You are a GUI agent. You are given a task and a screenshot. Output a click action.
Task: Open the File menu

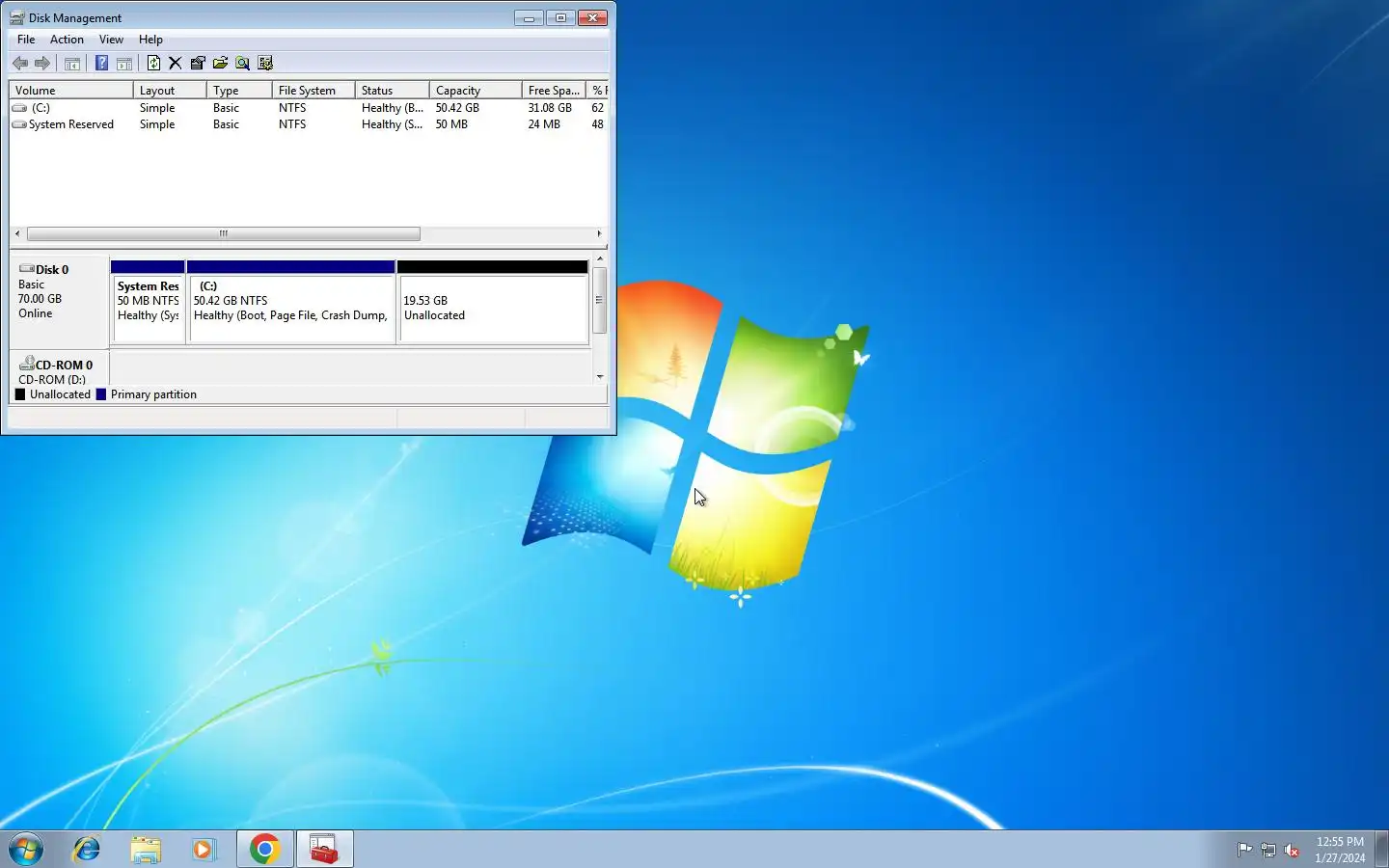pyautogui.click(x=26, y=40)
